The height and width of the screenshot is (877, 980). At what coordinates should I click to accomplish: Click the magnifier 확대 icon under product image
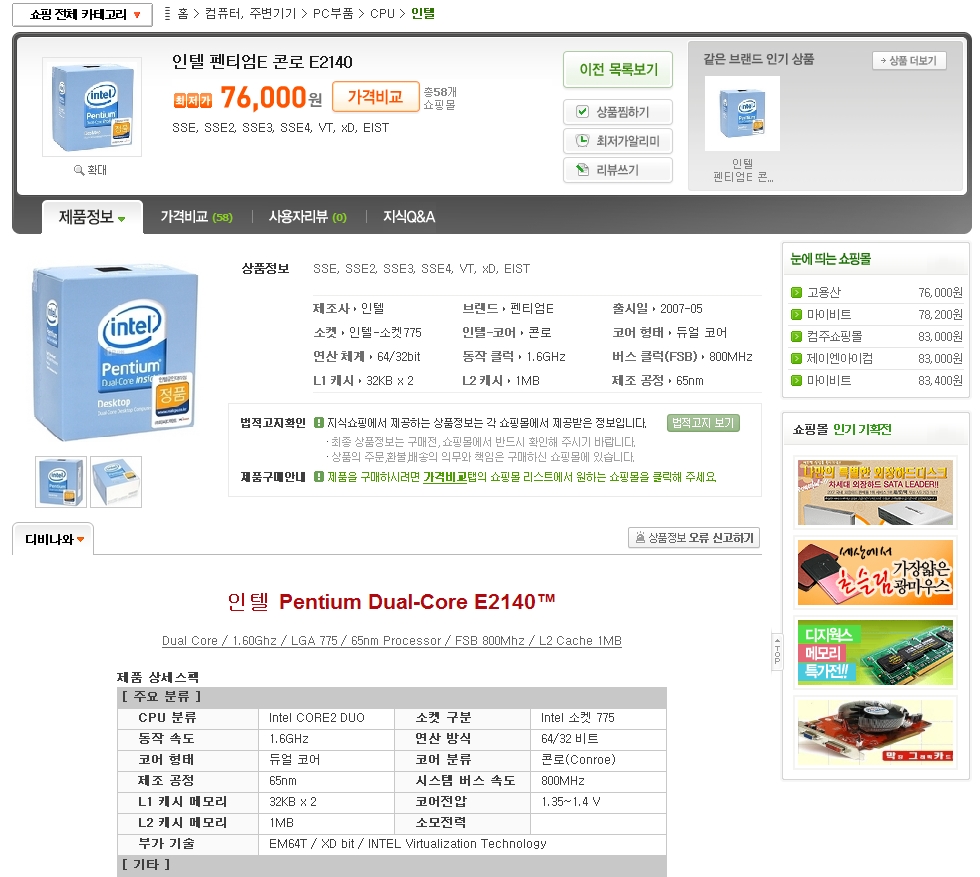pyautogui.click(x=79, y=170)
